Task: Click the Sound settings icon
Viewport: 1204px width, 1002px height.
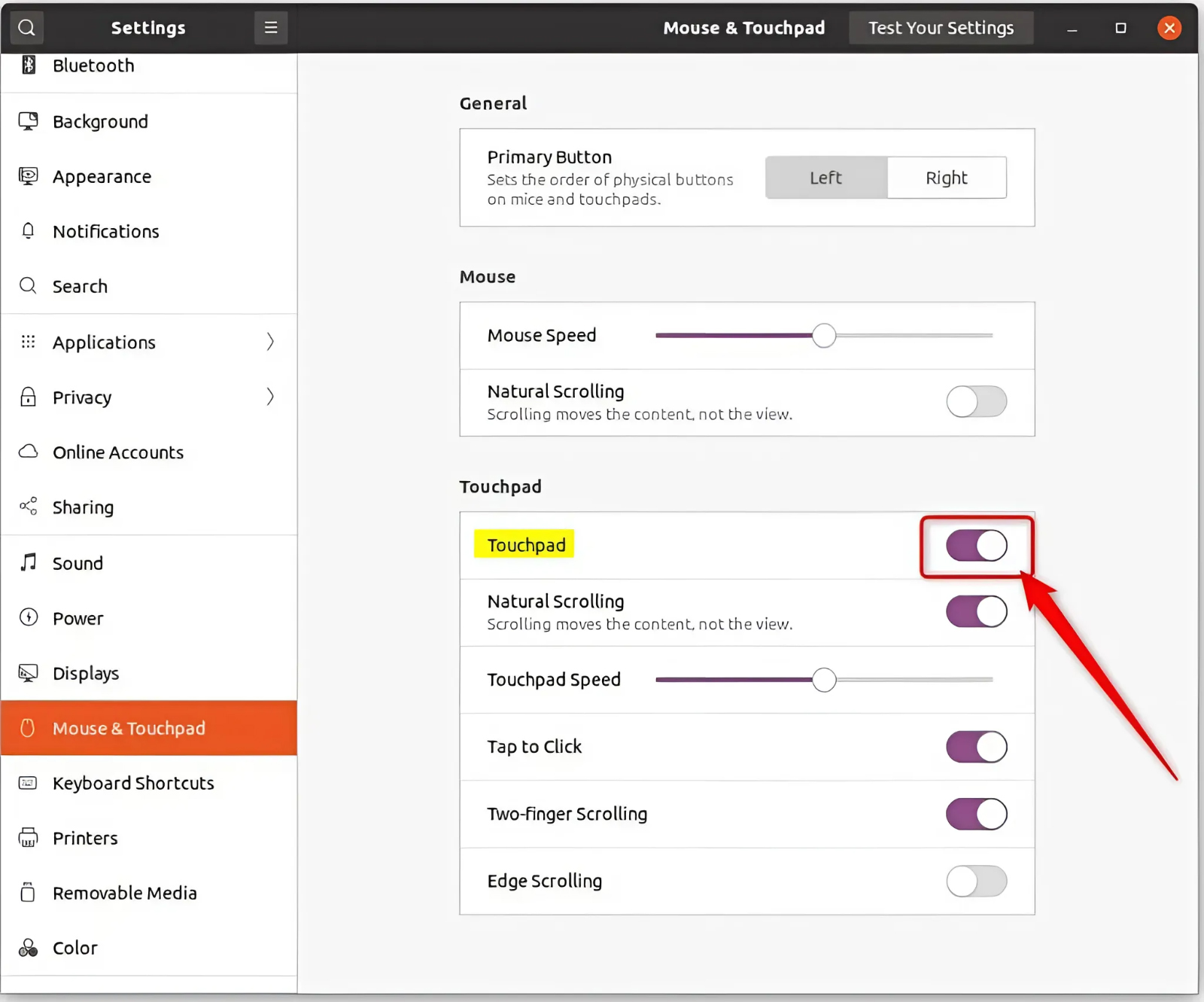Action: [x=28, y=562]
